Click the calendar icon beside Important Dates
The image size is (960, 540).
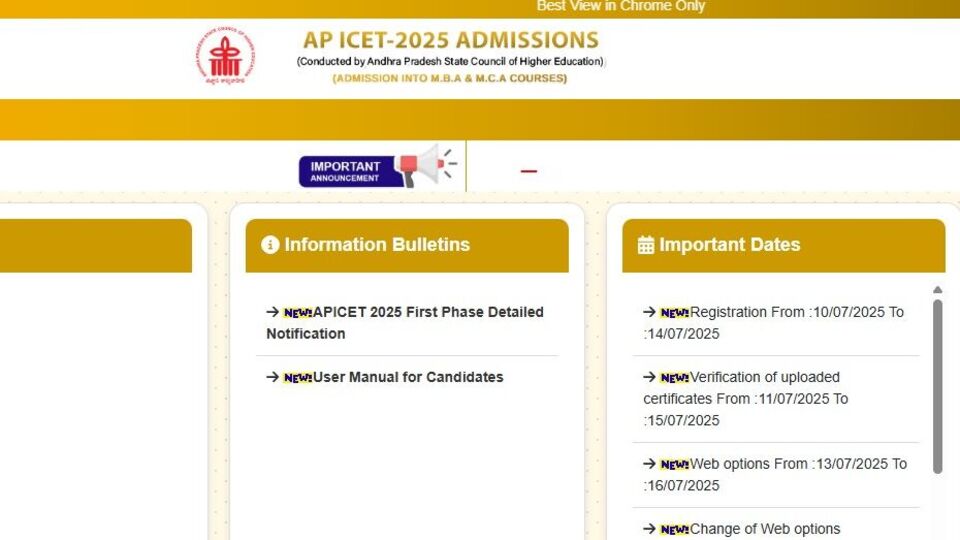tap(646, 245)
